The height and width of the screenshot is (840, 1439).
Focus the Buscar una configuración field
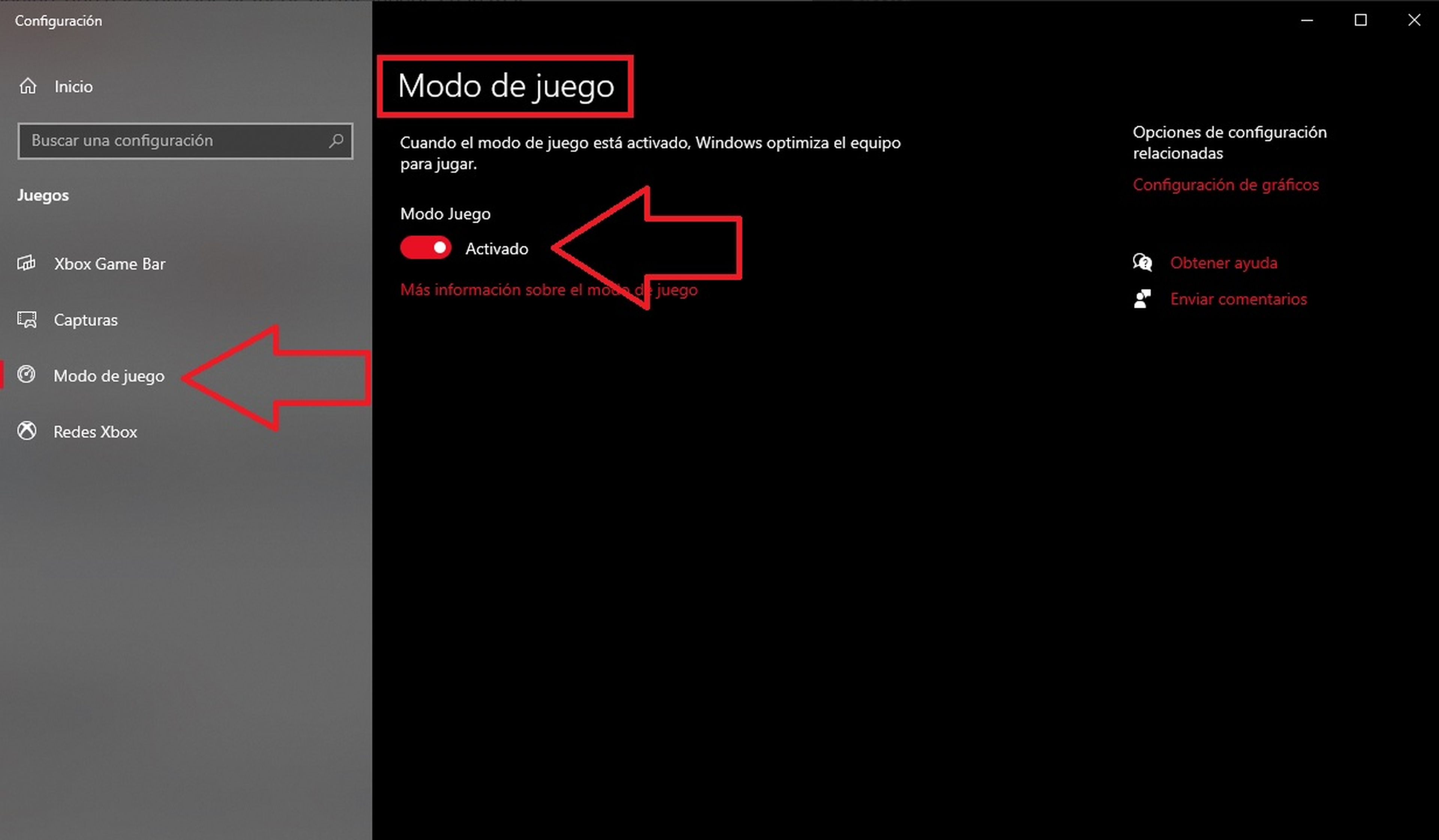185,140
